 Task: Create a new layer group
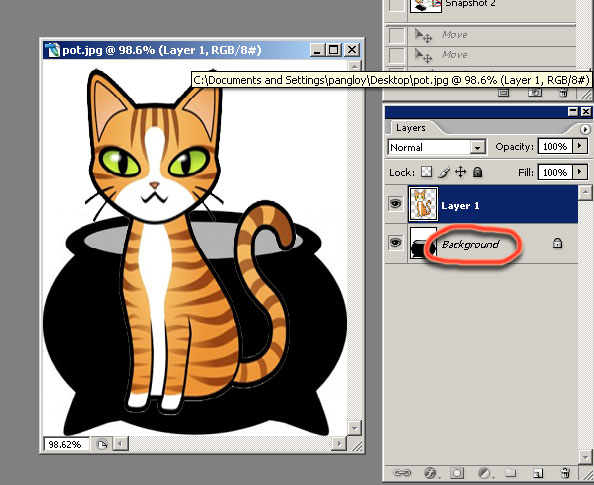(510, 472)
